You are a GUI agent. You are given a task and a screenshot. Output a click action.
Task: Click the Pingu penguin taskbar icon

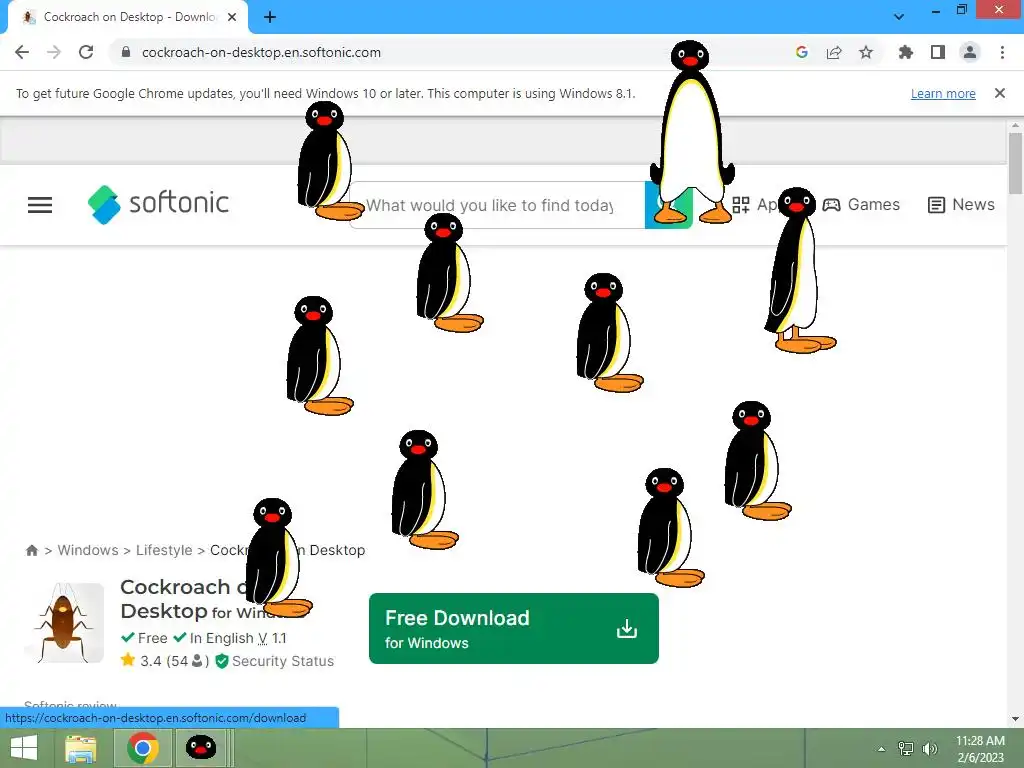point(200,748)
